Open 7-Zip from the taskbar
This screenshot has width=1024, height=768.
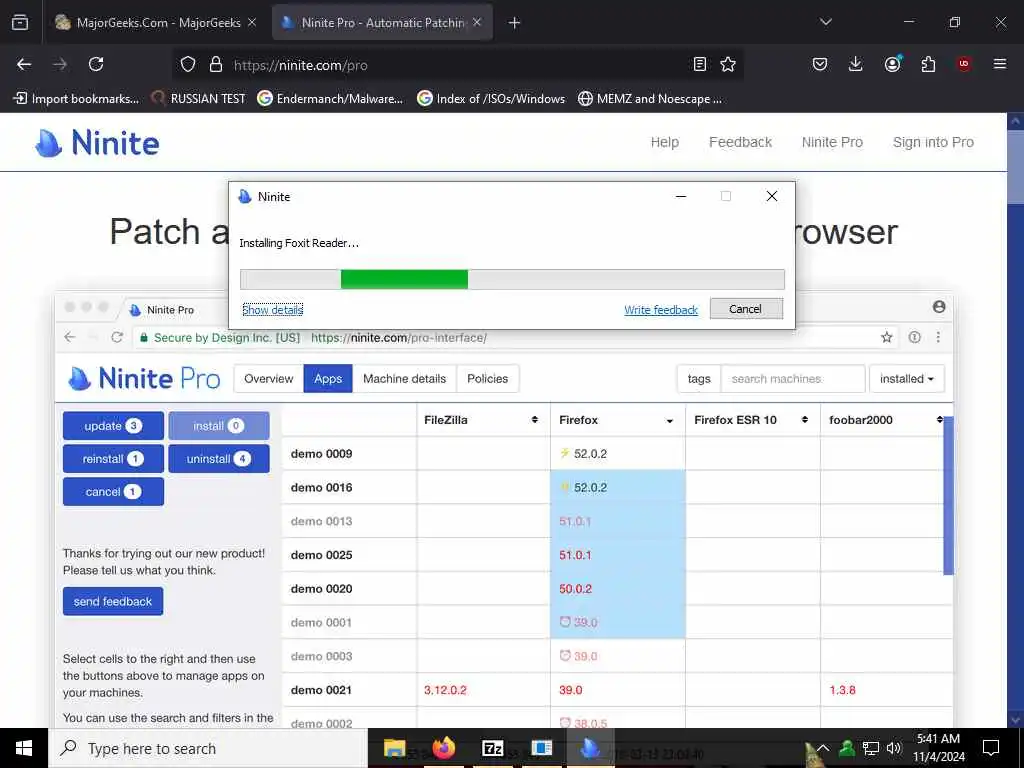[492, 748]
